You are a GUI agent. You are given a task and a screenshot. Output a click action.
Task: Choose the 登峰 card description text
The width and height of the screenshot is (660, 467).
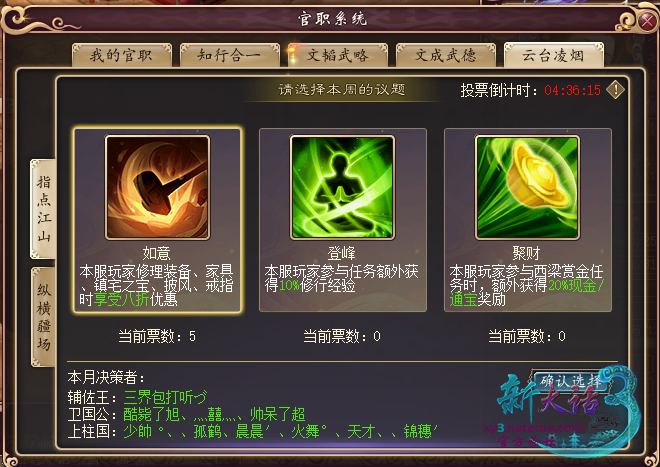pyautogui.click(x=341, y=279)
